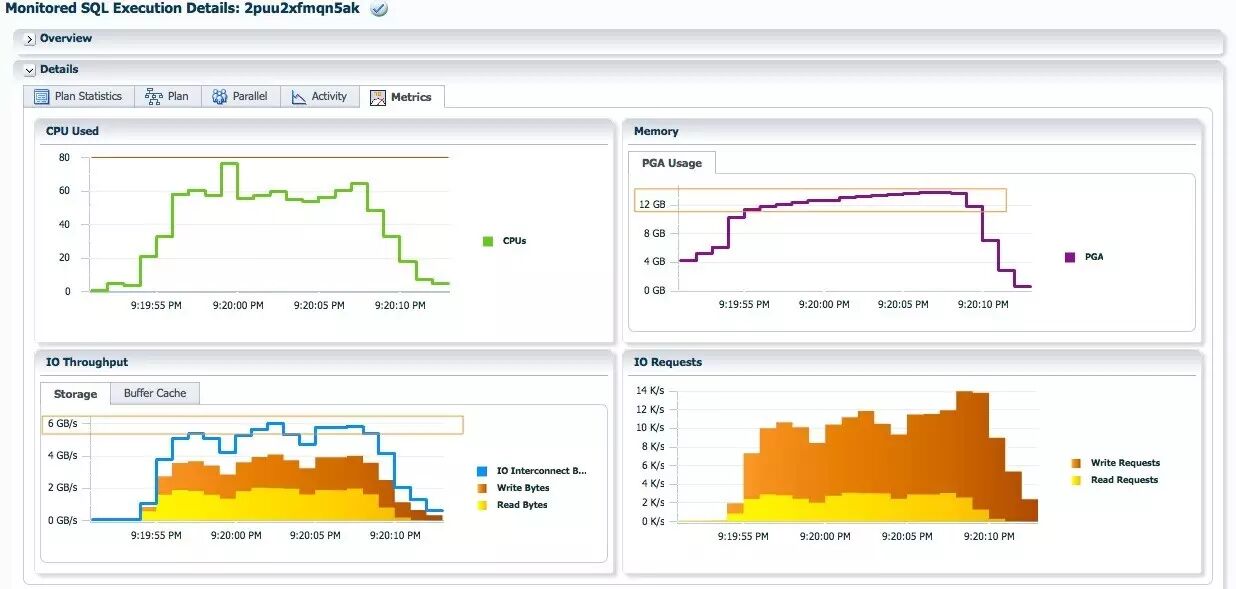Click the Plan tree icon
Screen dimensions: 1236x589
(154, 97)
